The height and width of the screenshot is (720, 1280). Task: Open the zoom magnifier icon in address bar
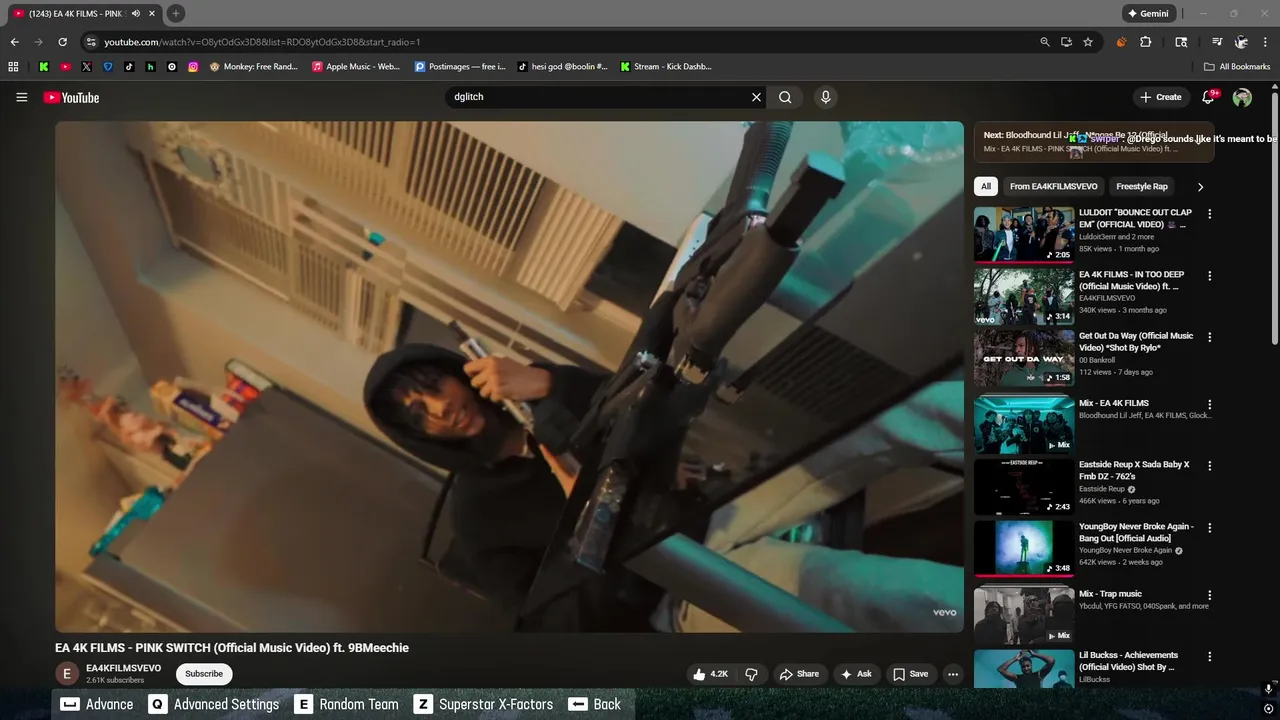(1045, 42)
